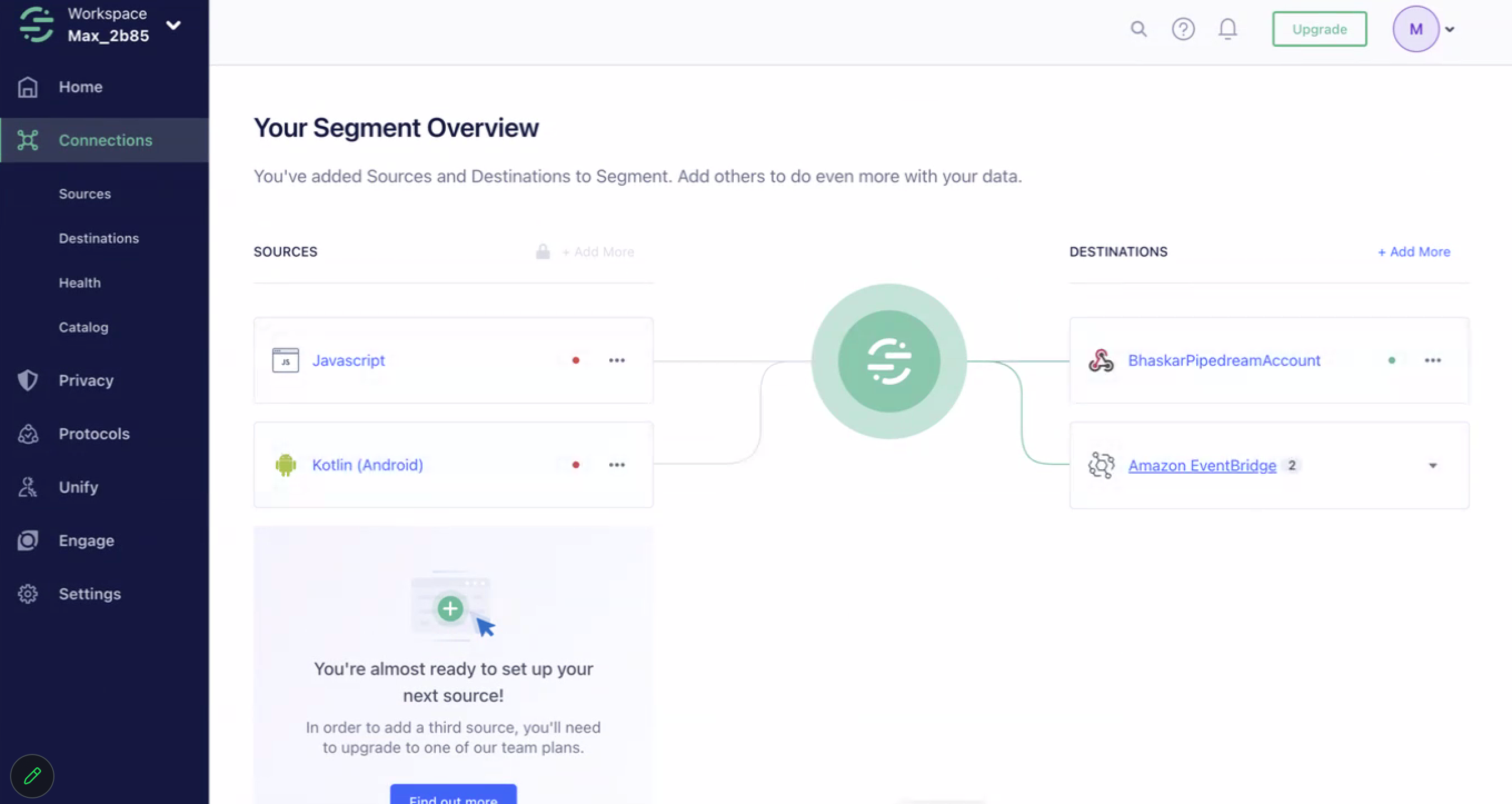Click the Unify person icon

click(28, 488)
